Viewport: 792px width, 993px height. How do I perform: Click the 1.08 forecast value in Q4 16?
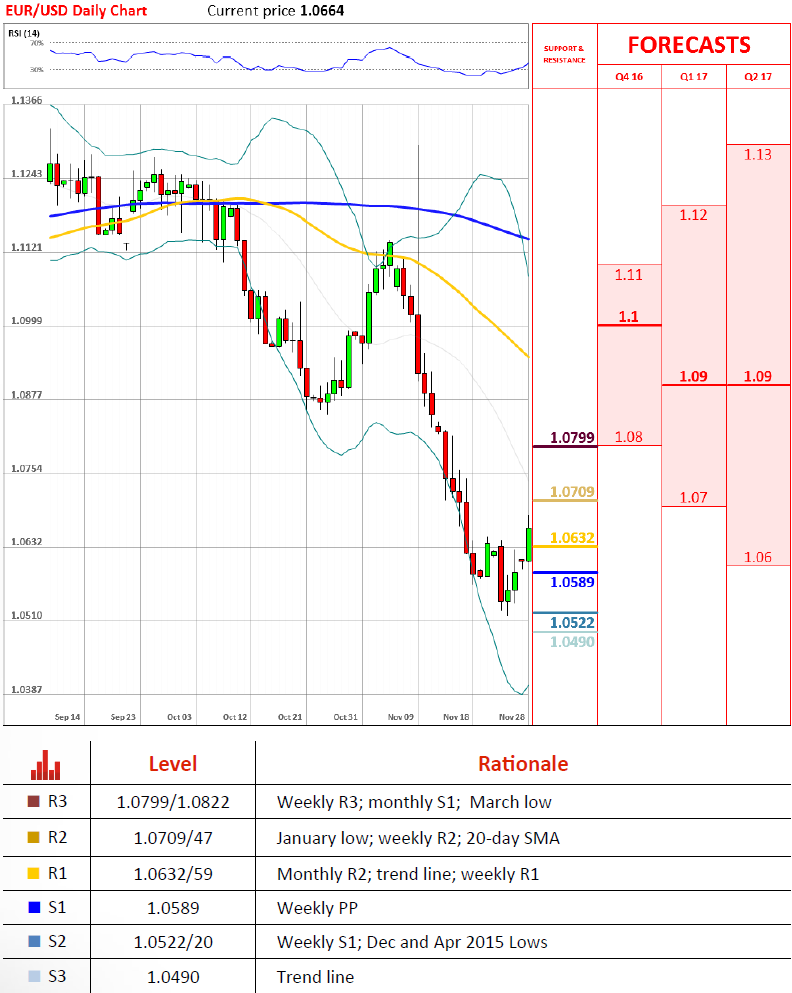pos(629,437)
